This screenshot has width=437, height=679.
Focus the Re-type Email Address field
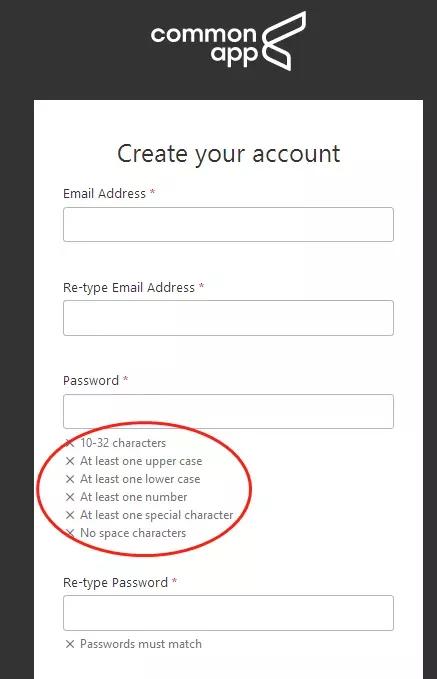228,318
